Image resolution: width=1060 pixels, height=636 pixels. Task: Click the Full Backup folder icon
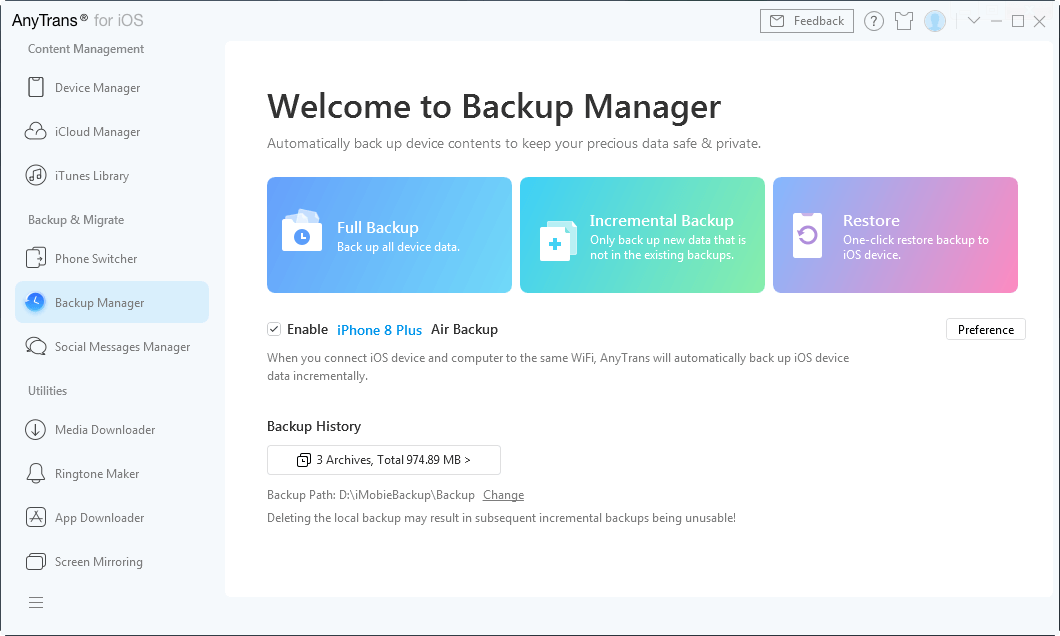[x=302, y=230]
